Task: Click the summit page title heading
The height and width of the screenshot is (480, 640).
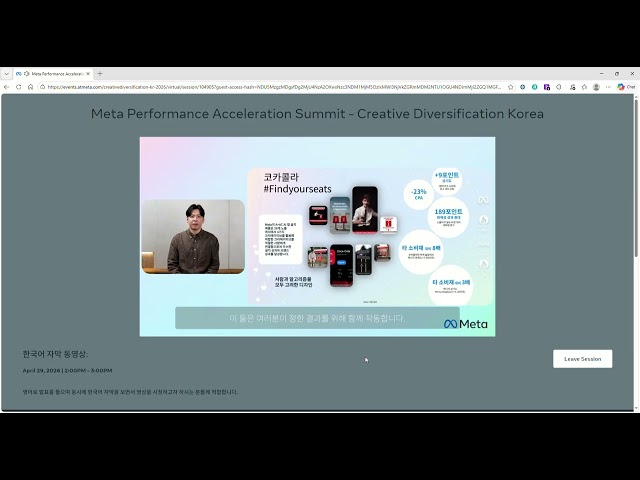Action: point(317,113)
